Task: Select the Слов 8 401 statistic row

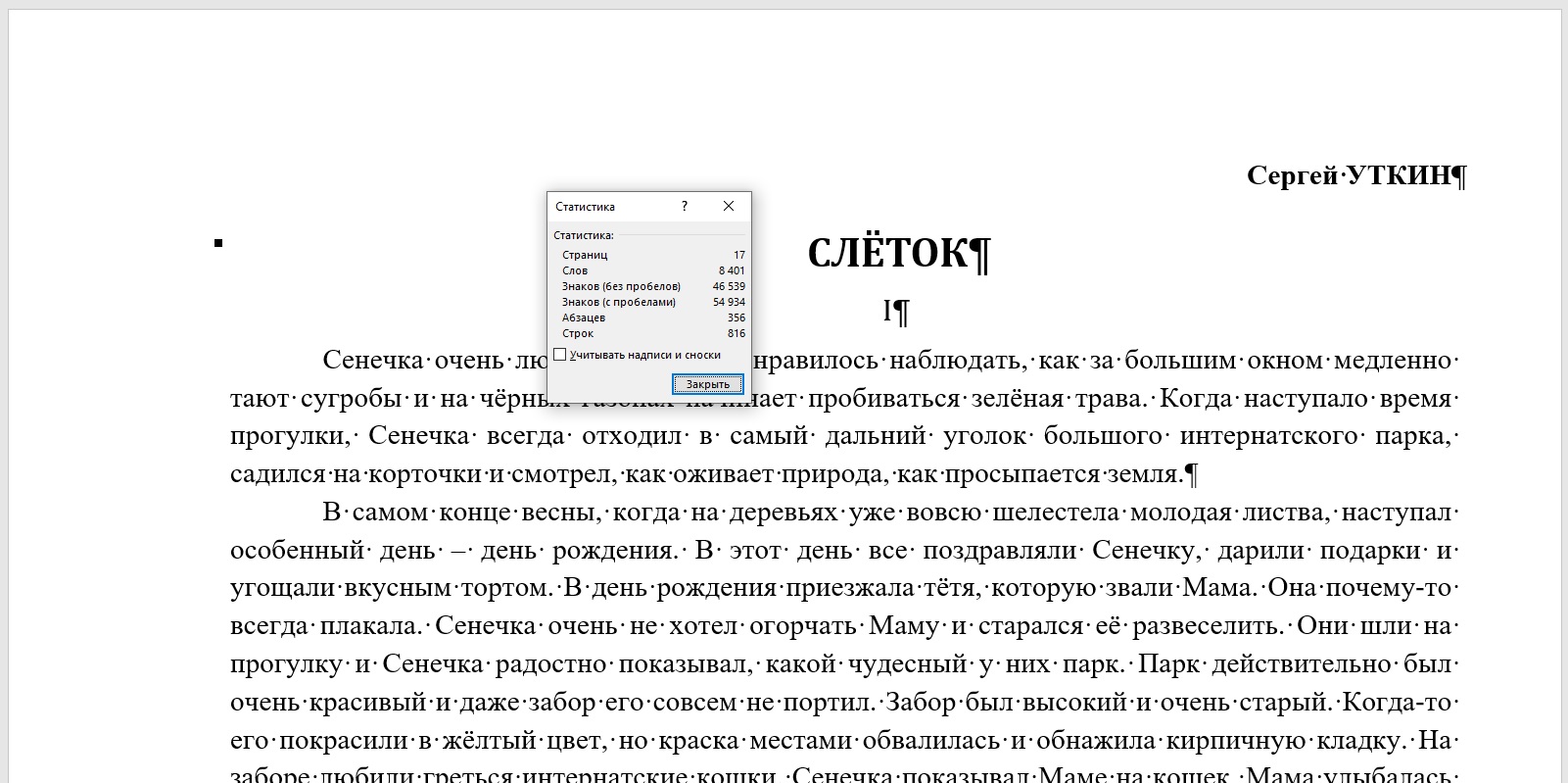Action: point(653,270)
